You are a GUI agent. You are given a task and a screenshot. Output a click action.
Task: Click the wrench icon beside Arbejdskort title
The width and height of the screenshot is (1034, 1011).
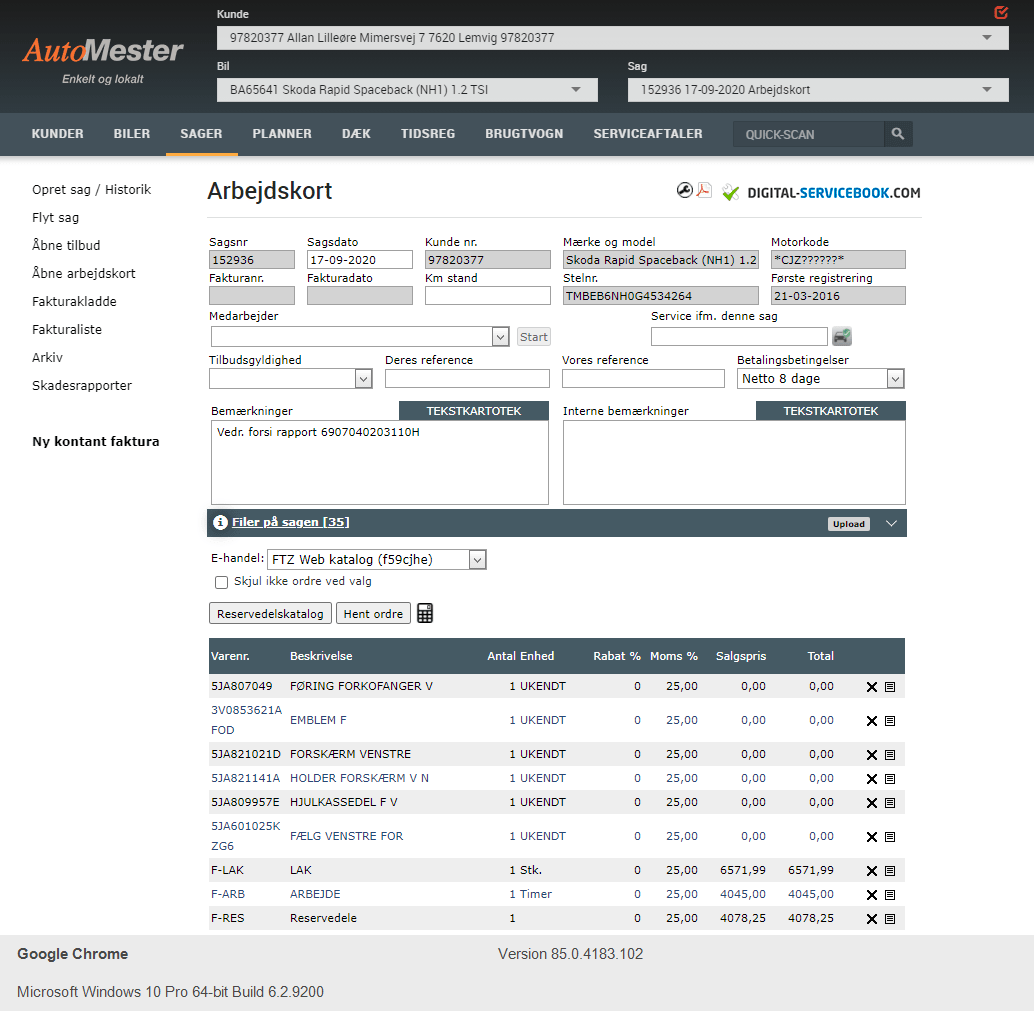pos(685,191)
